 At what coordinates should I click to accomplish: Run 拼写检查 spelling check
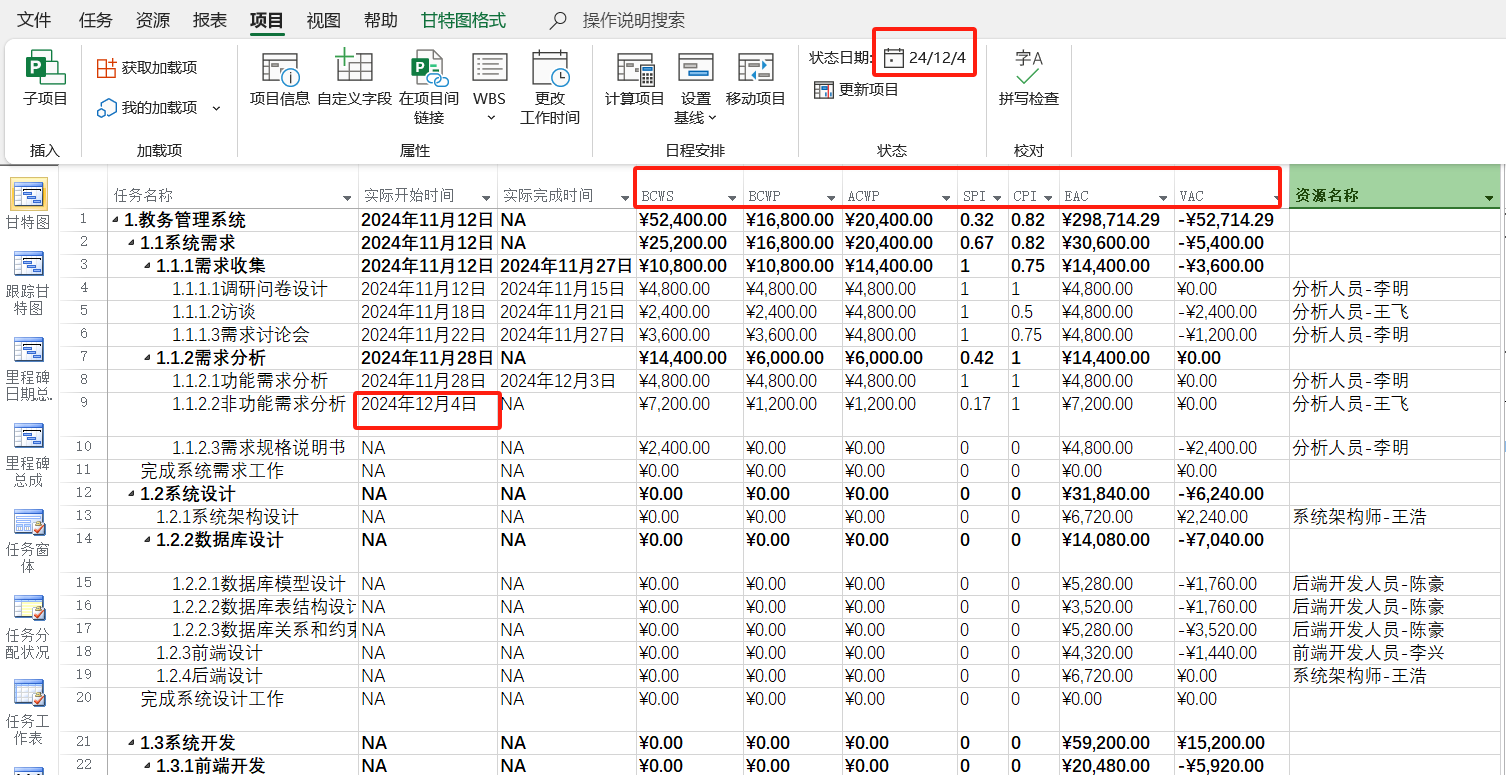pyautogui.click(x=1029, y=78)
